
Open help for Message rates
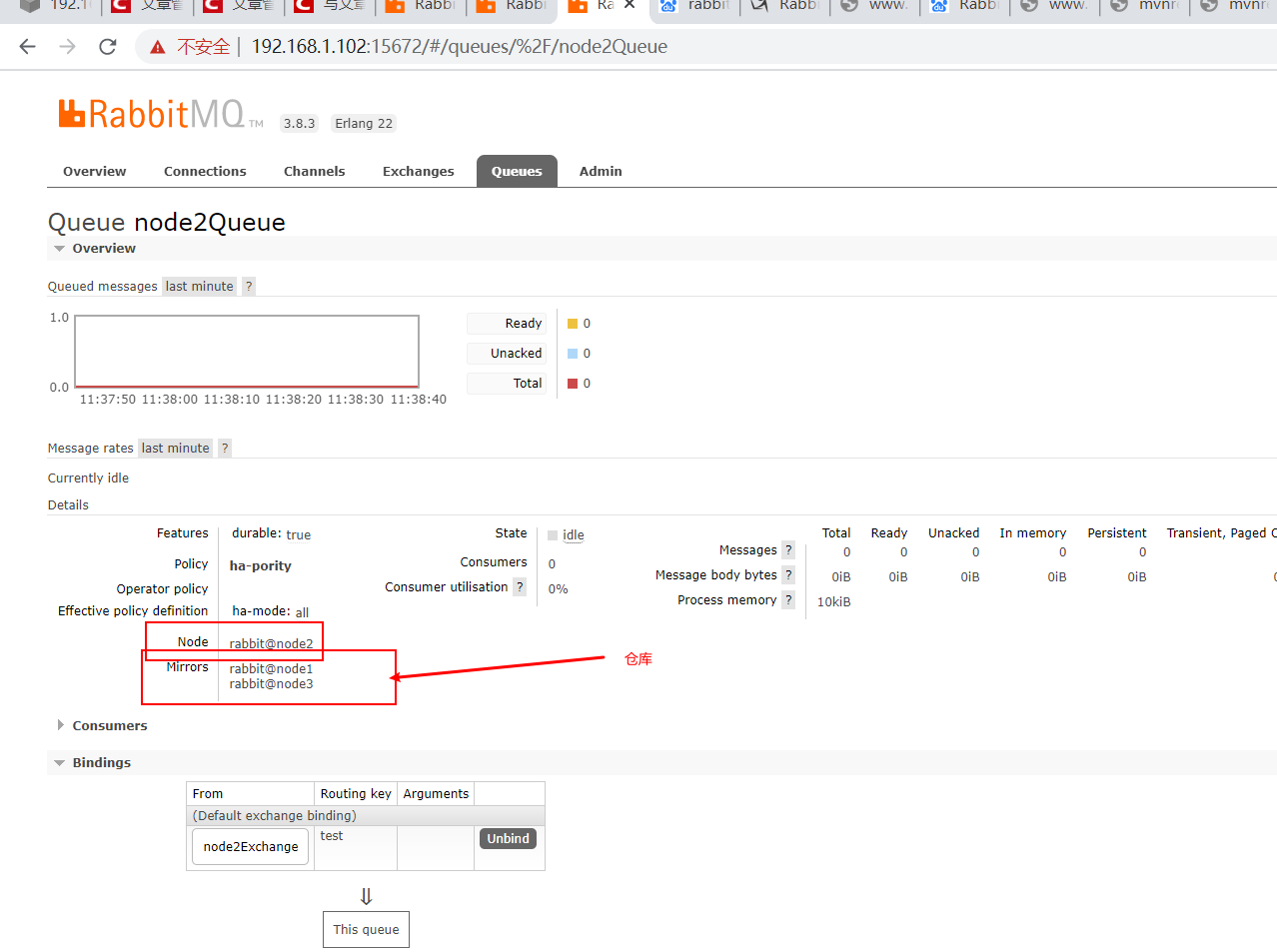click(x=225, y=448)
